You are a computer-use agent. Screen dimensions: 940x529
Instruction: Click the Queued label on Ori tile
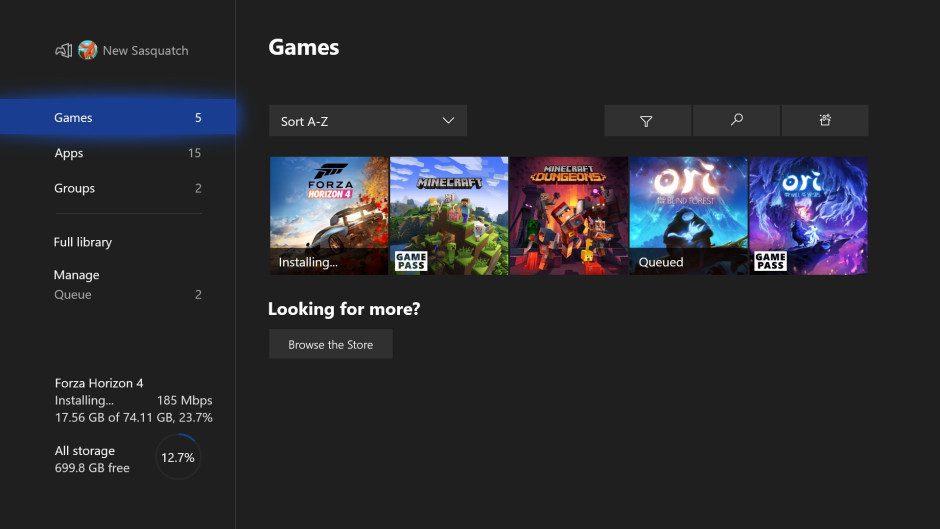[x=661, y=262]
